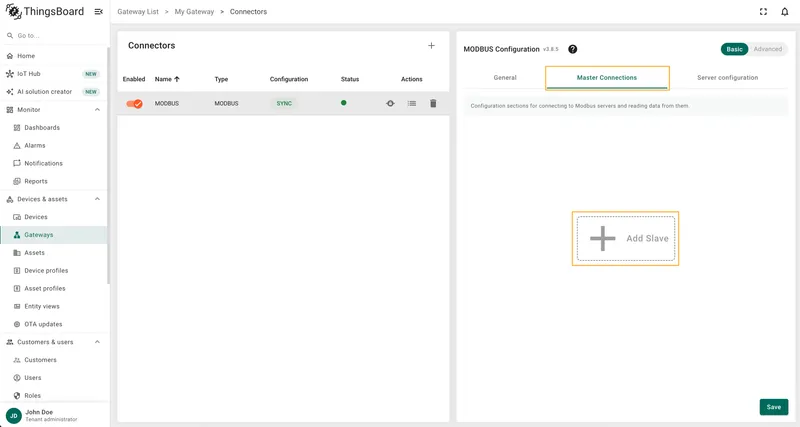800x427 pixels.
Task: Click the Reports sidebar icon
Action: pos(17,181)
